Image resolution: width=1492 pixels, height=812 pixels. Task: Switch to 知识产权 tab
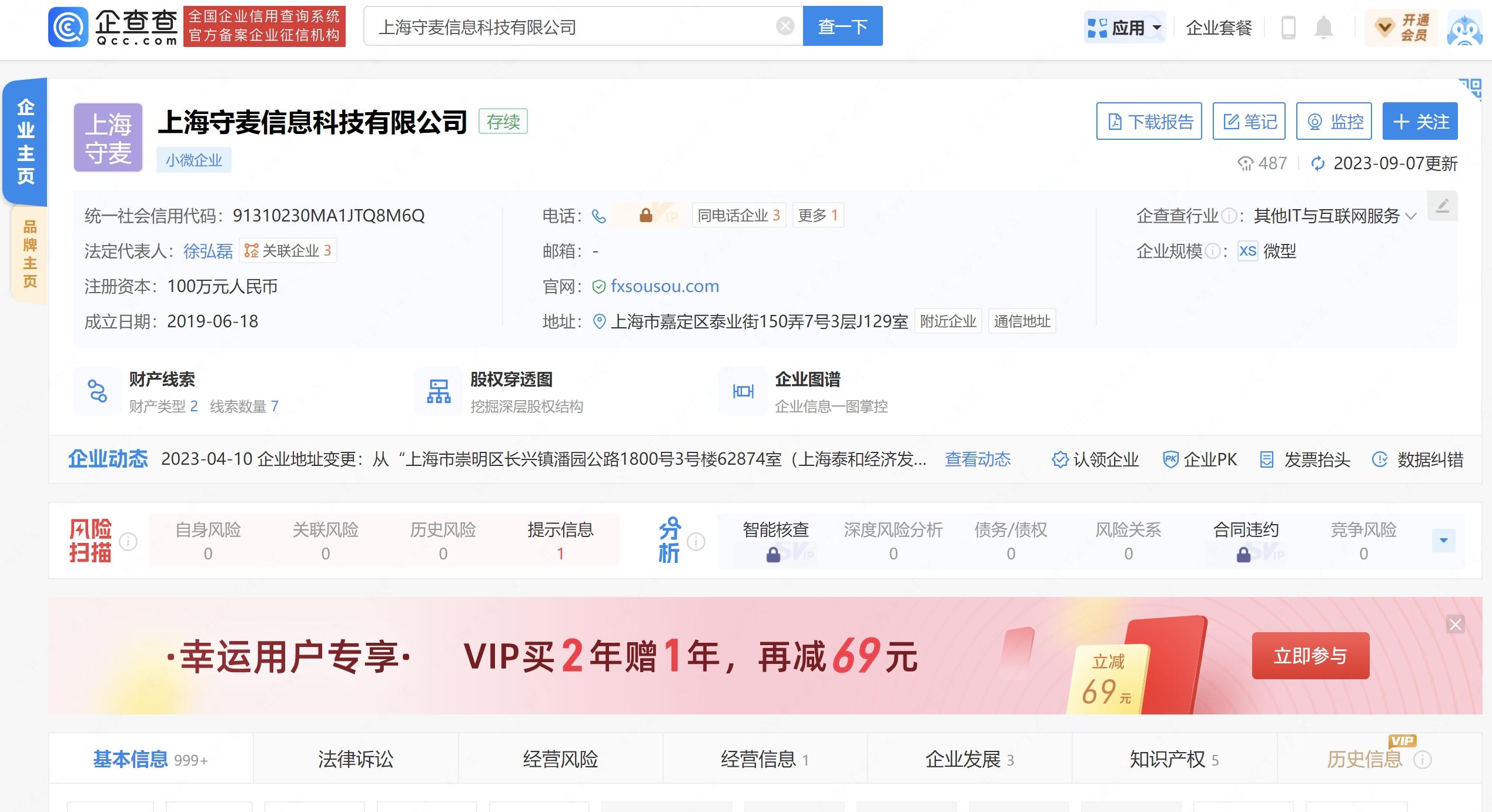1174,759
